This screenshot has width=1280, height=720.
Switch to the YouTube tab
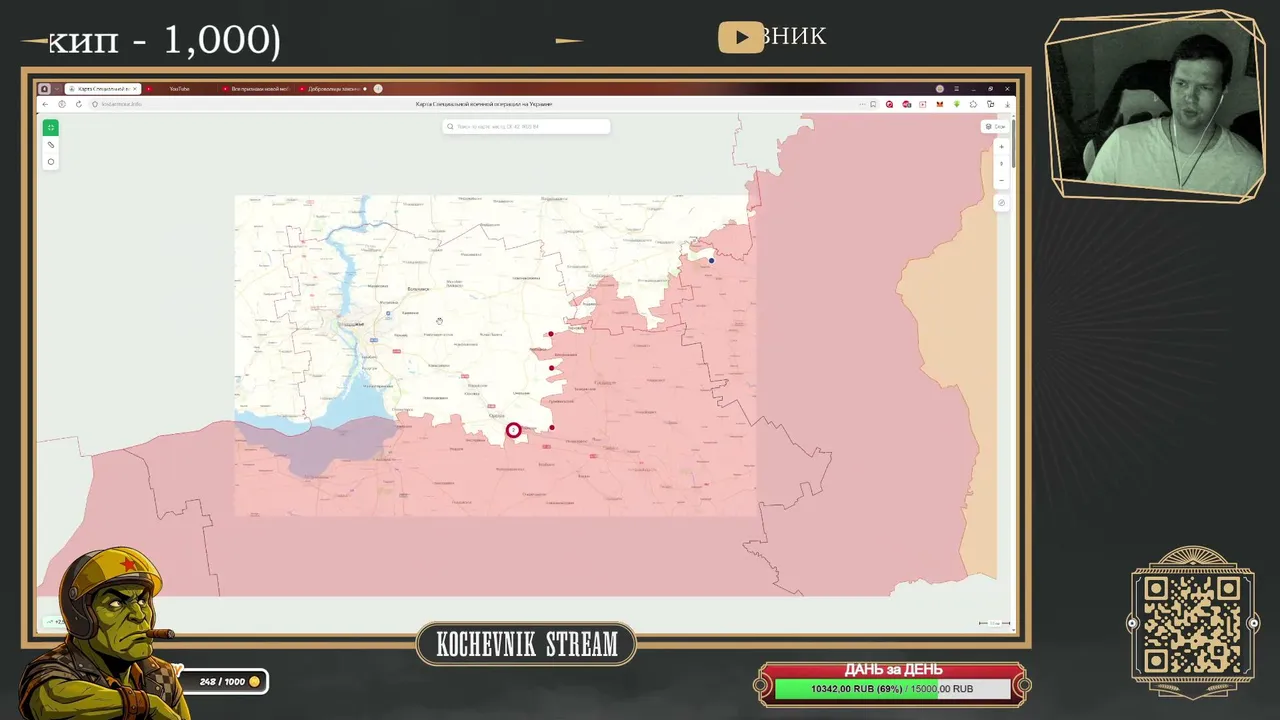pos(180,89)
